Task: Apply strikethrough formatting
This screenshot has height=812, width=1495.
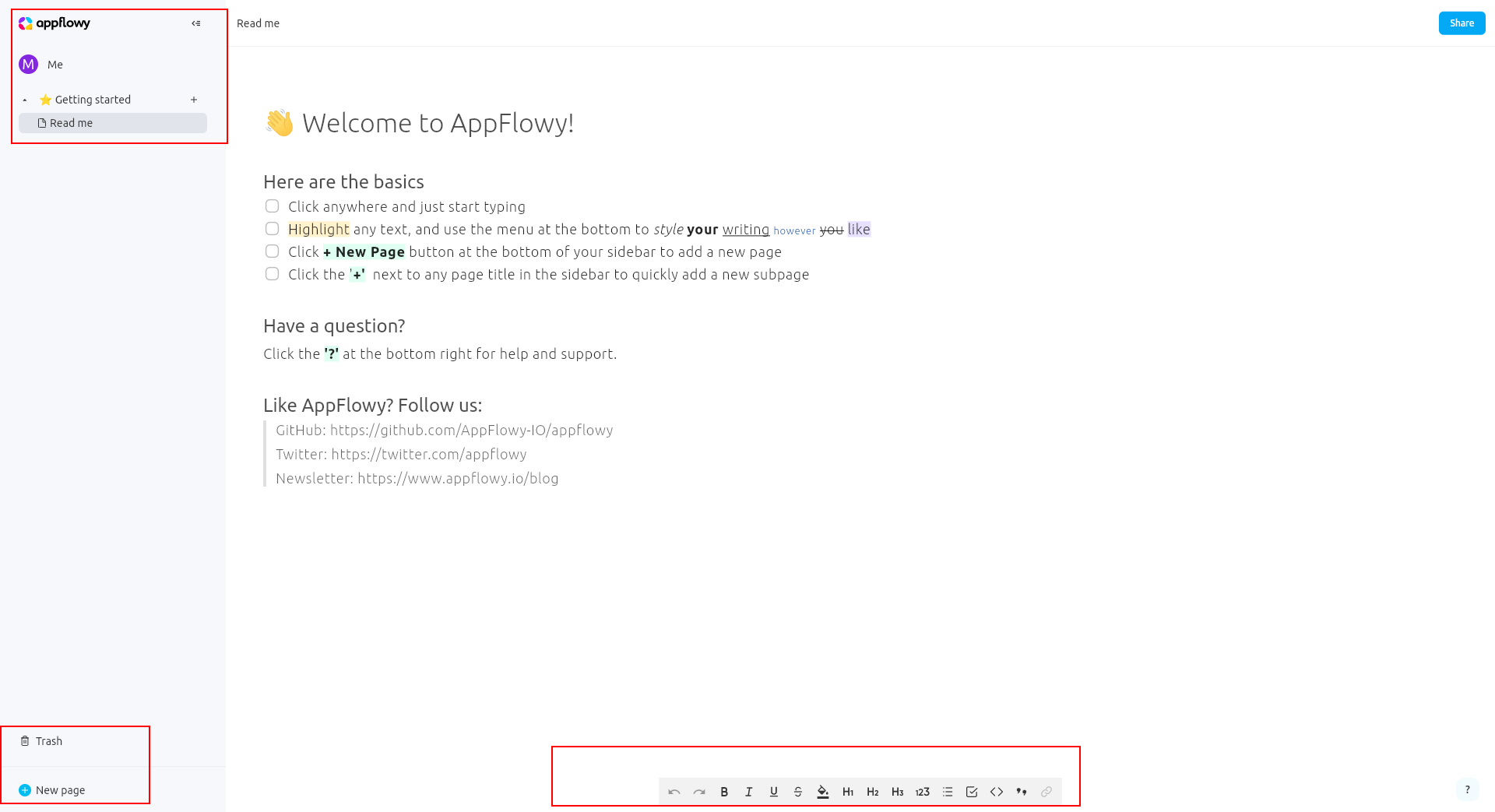Action: click(798, 791)
